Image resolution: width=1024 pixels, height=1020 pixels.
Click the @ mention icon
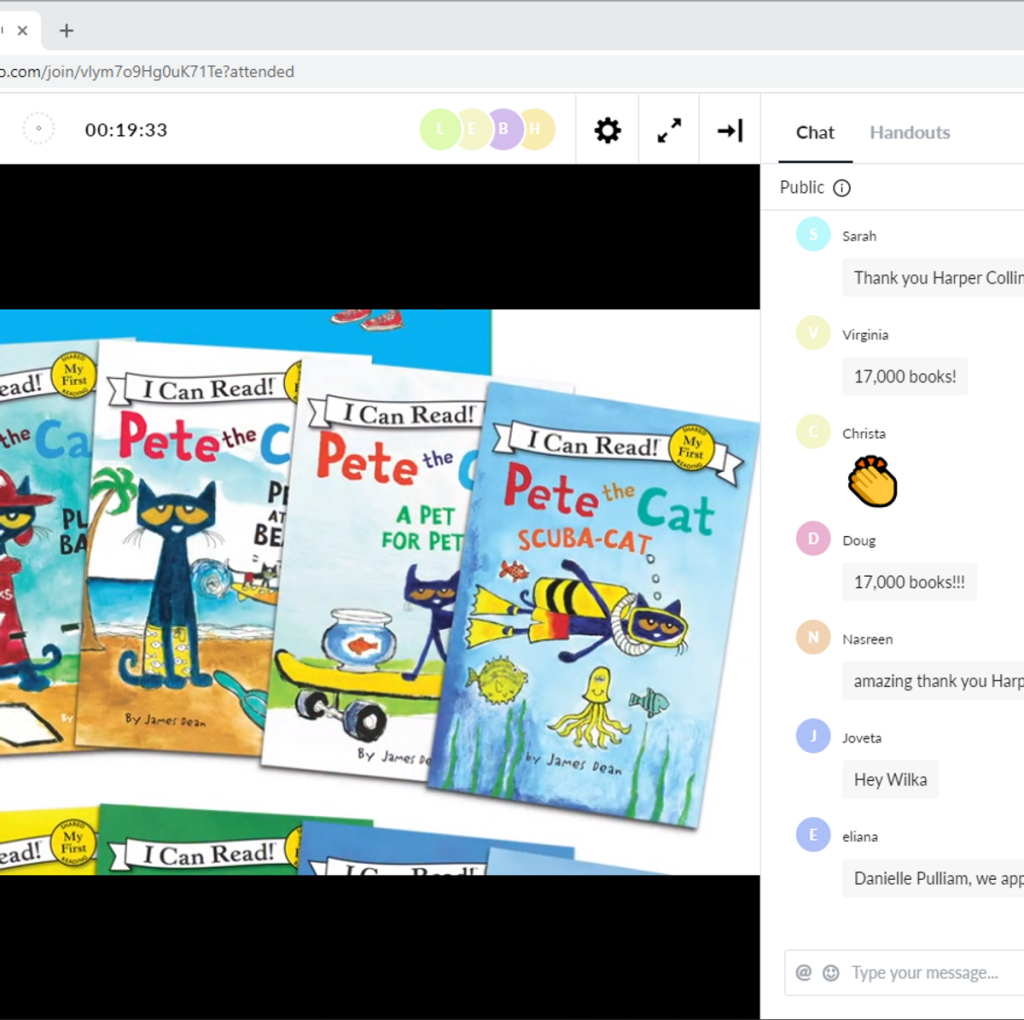coord(803,973)
